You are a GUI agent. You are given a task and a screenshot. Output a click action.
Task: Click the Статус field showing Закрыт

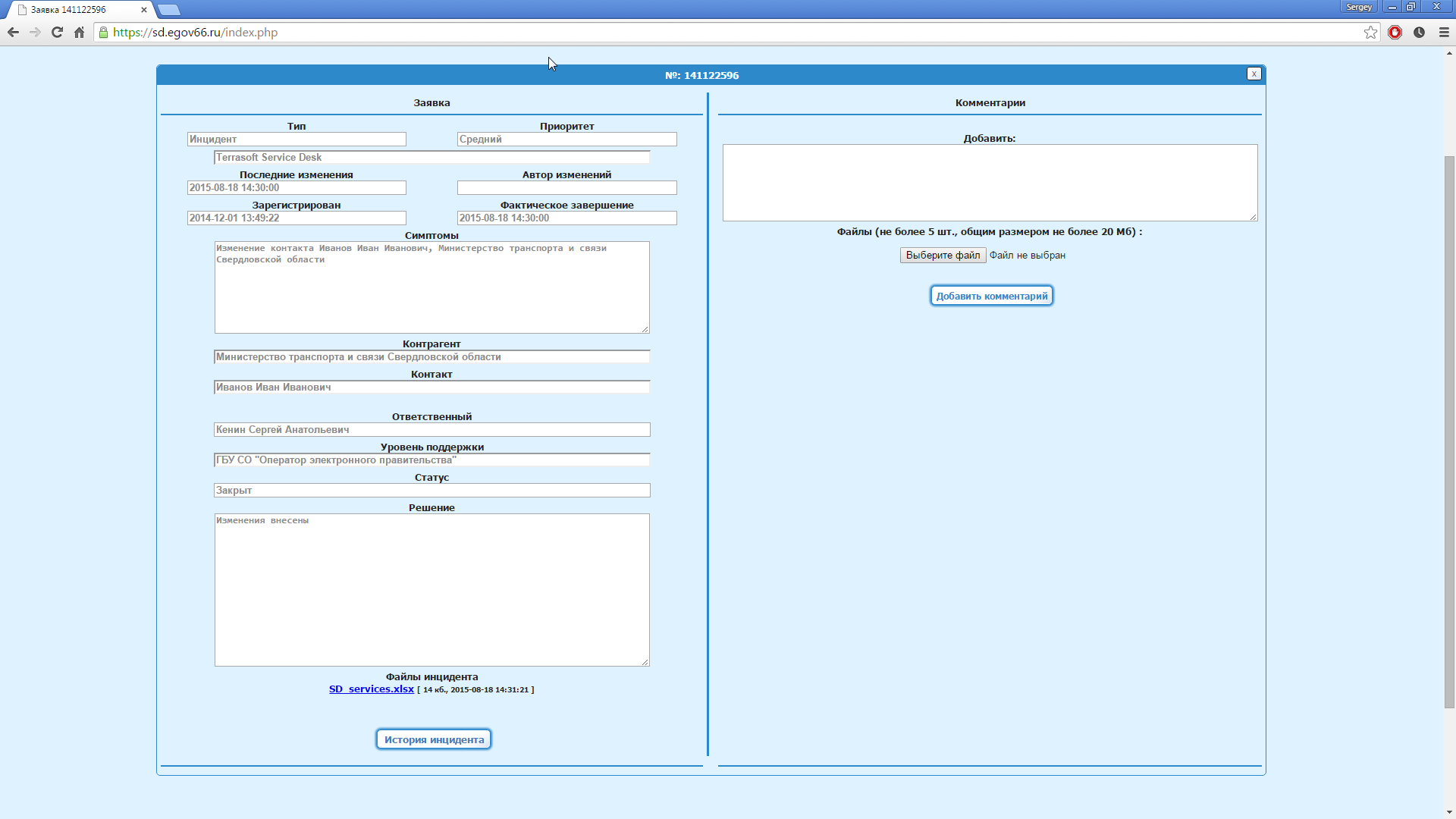pyautogui.click(x=431, y=491)
